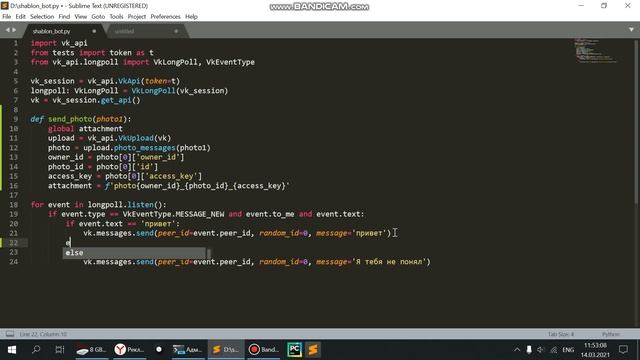Open the notification center icon
Viewport: 640px width, 360px height.
(623, 350)
